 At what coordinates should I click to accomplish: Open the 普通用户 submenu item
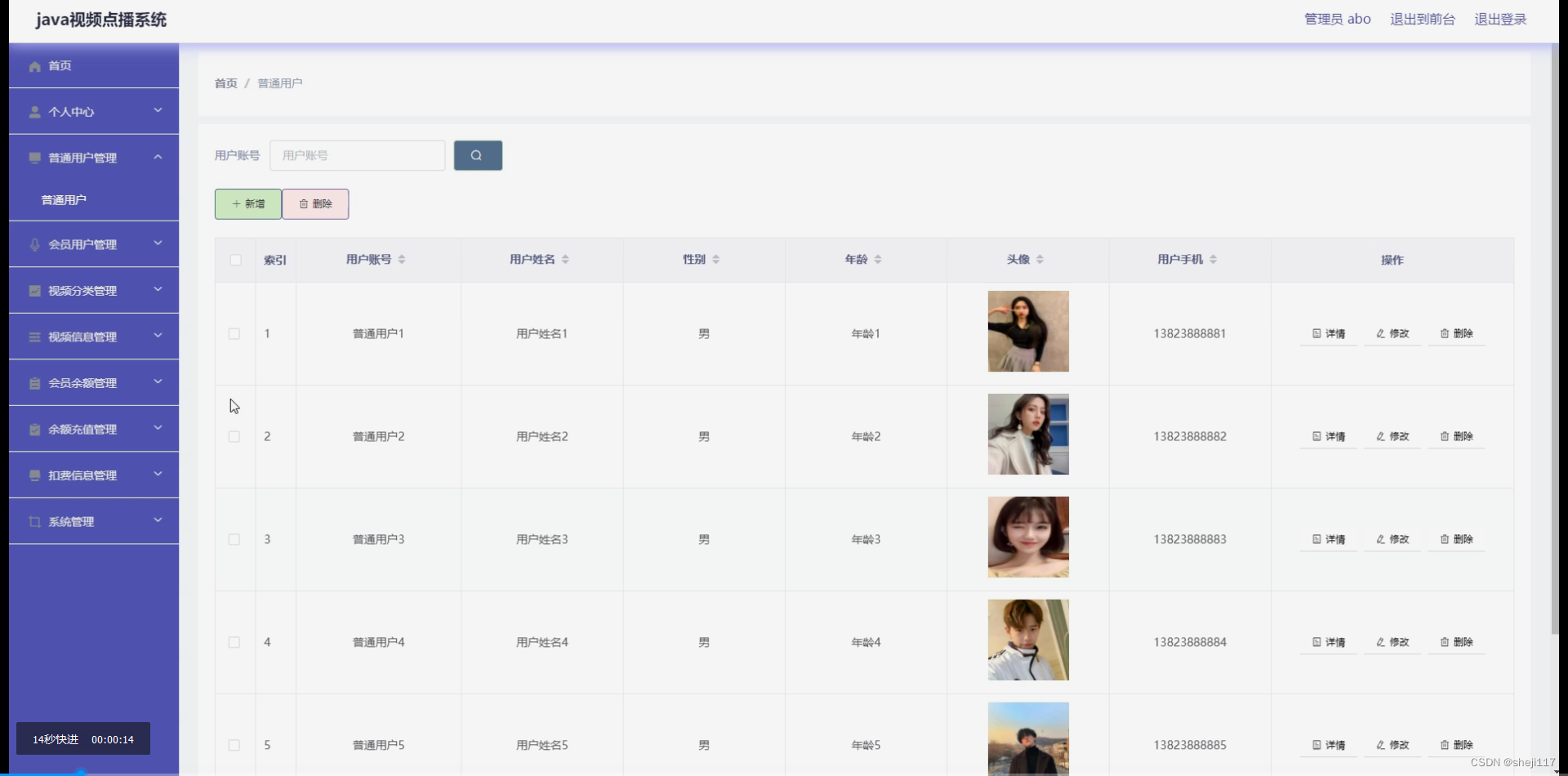coord(65,198)
